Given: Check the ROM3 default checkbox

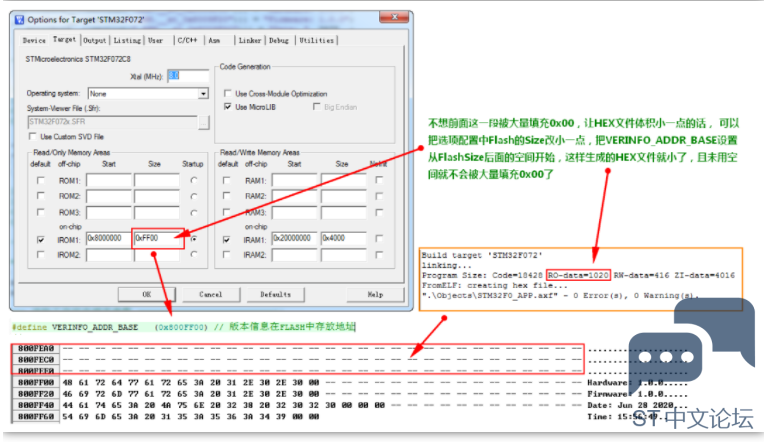Looking at the screenshot, I should pos(41,212).
